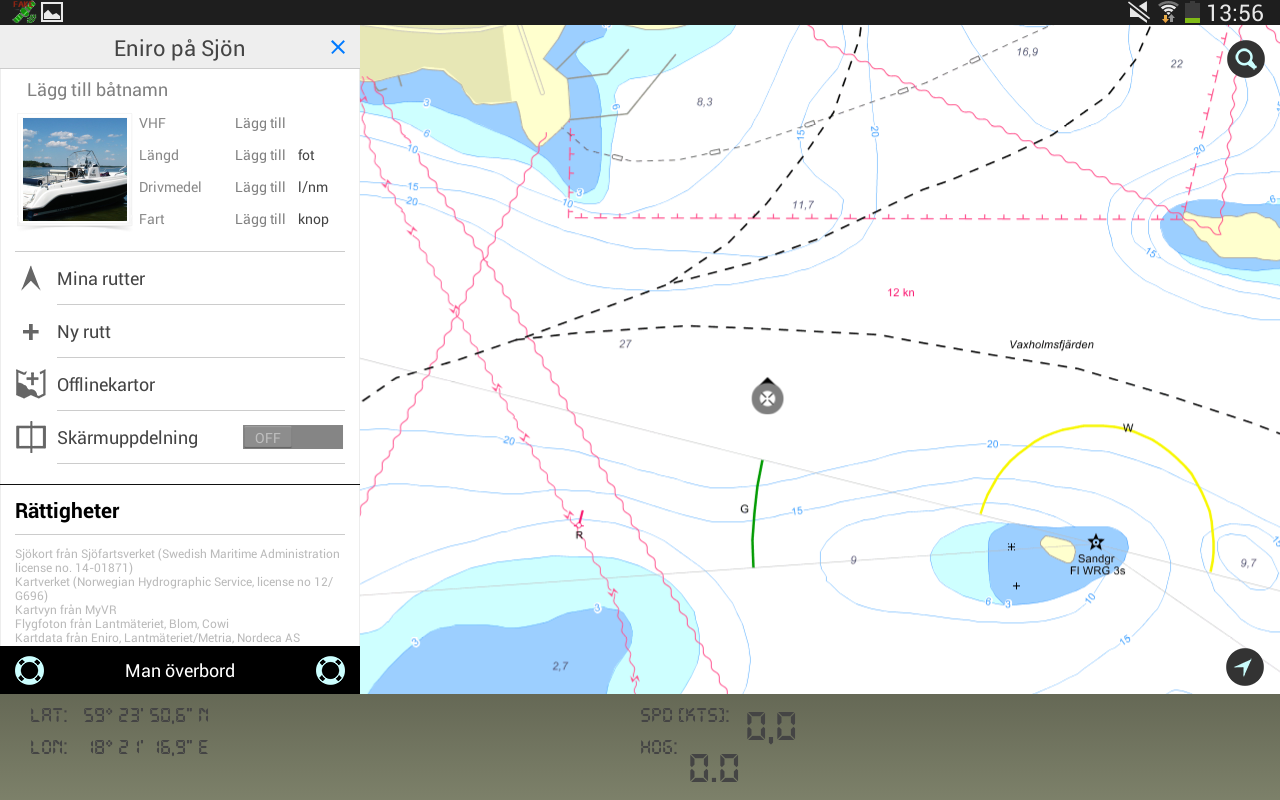This screenshot has height=800, width=1280.
Task: Open the map search magnifier icon
Action: click(1245, 60)
